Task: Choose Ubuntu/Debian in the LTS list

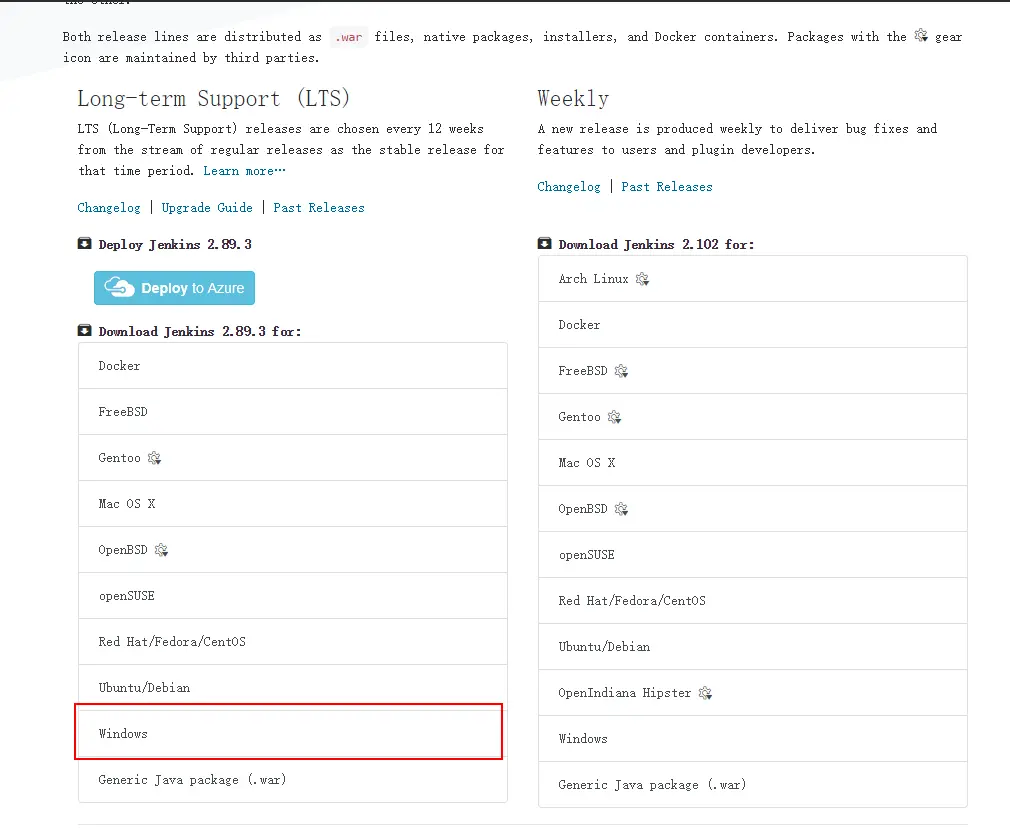Action: 292,688
